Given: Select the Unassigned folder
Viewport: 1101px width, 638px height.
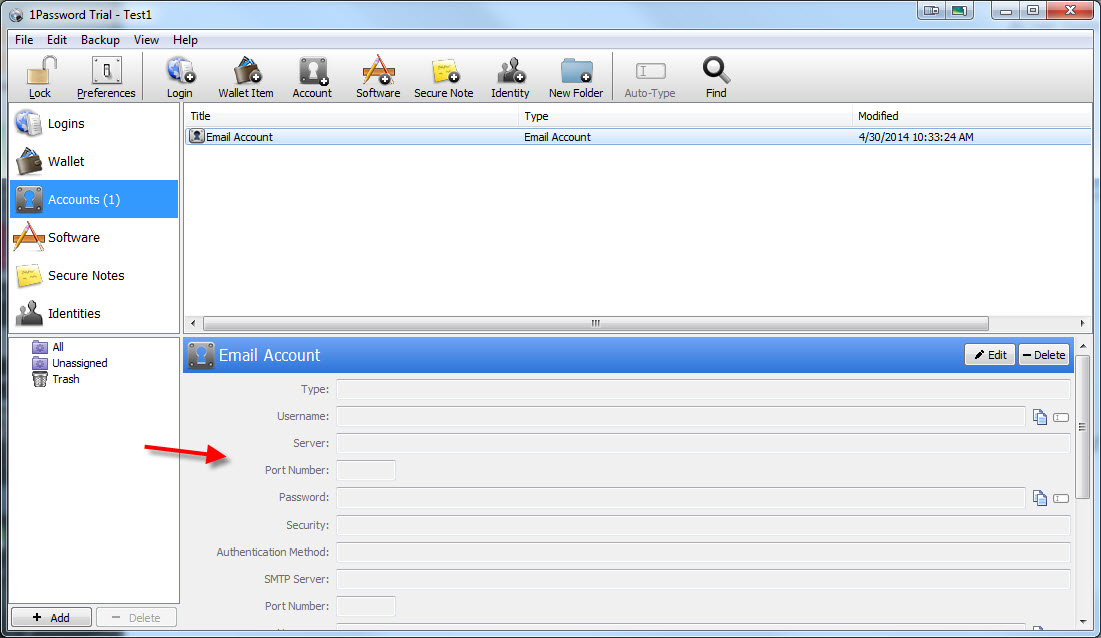Looking at the screenshot, I should click(x=79, y=364).
